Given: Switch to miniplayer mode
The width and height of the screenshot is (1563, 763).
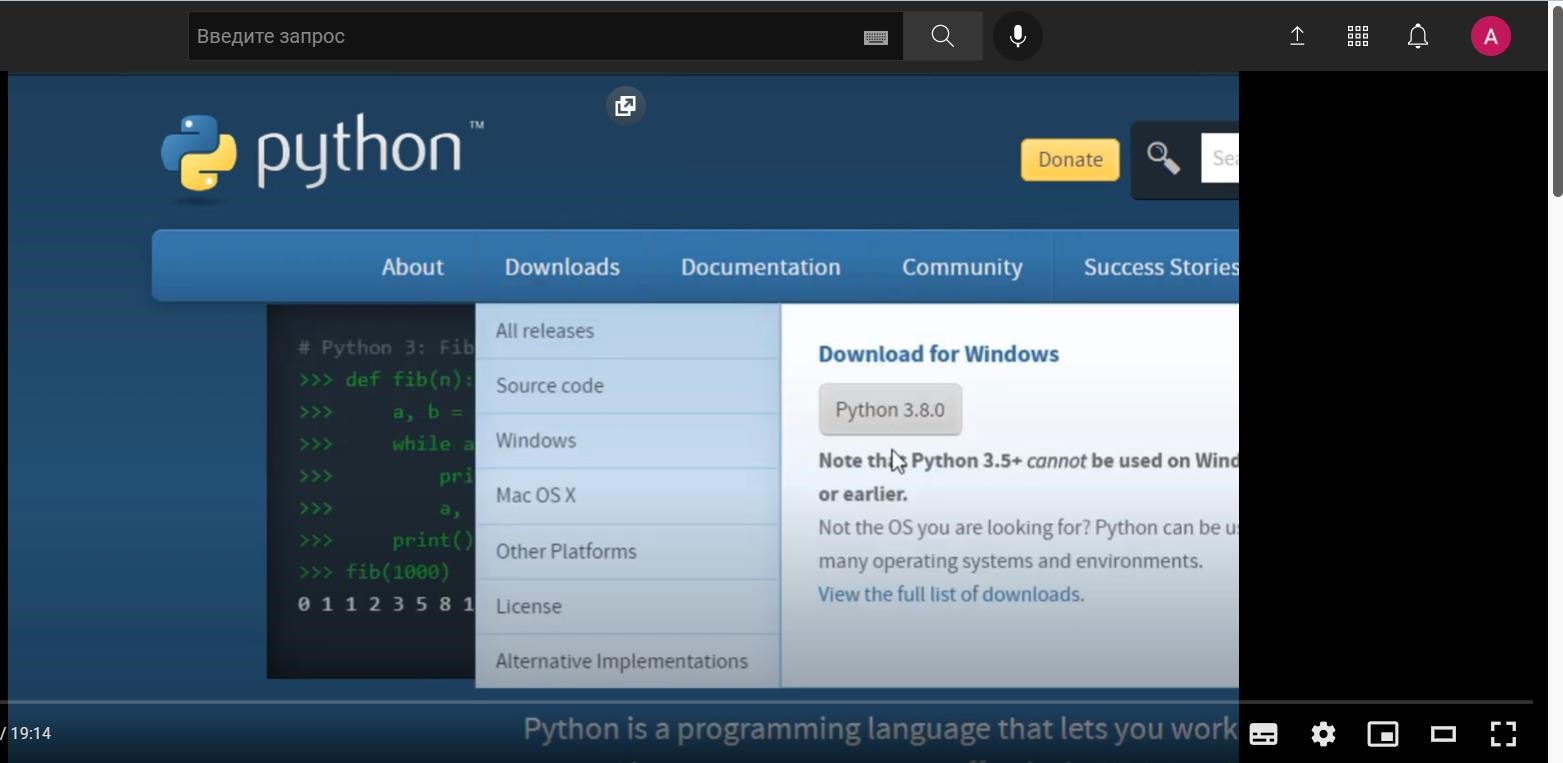Looking at the screenshot, I should tap(1383, 734).
